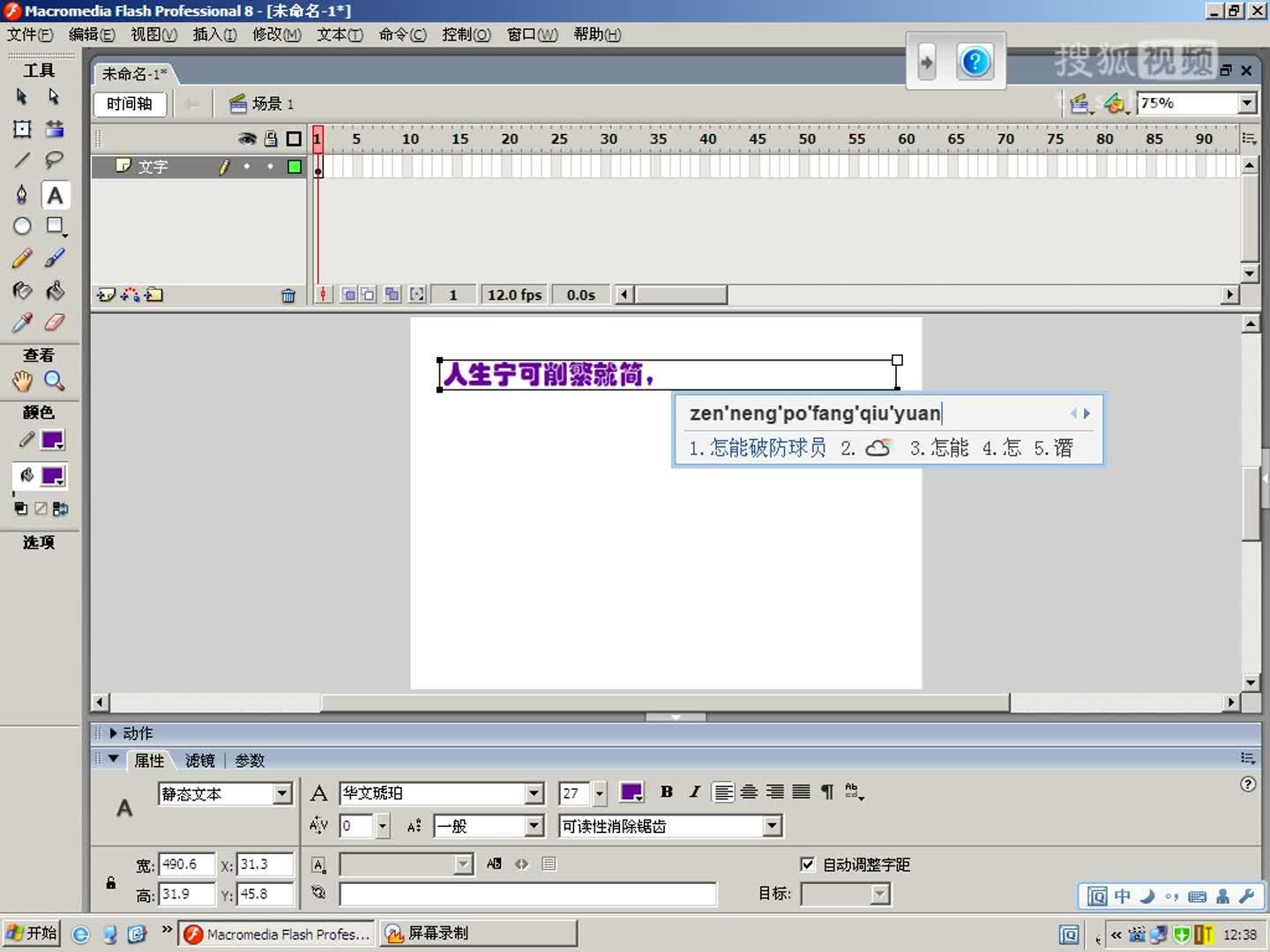
Task: Open the 75% zoom level dropdown
Action: click(x=1248, y=103)
